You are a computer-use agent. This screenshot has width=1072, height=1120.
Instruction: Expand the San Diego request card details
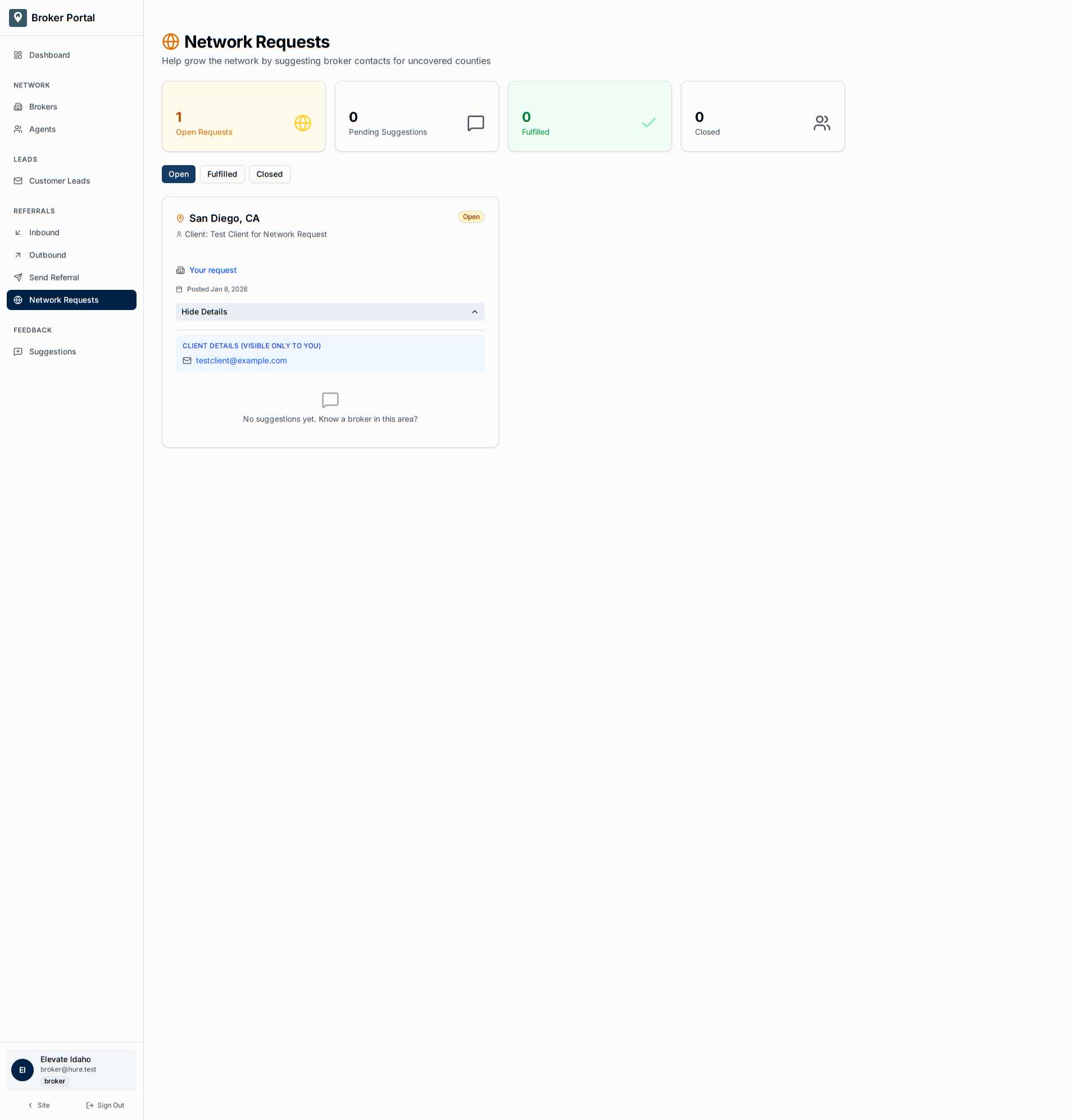330,312
